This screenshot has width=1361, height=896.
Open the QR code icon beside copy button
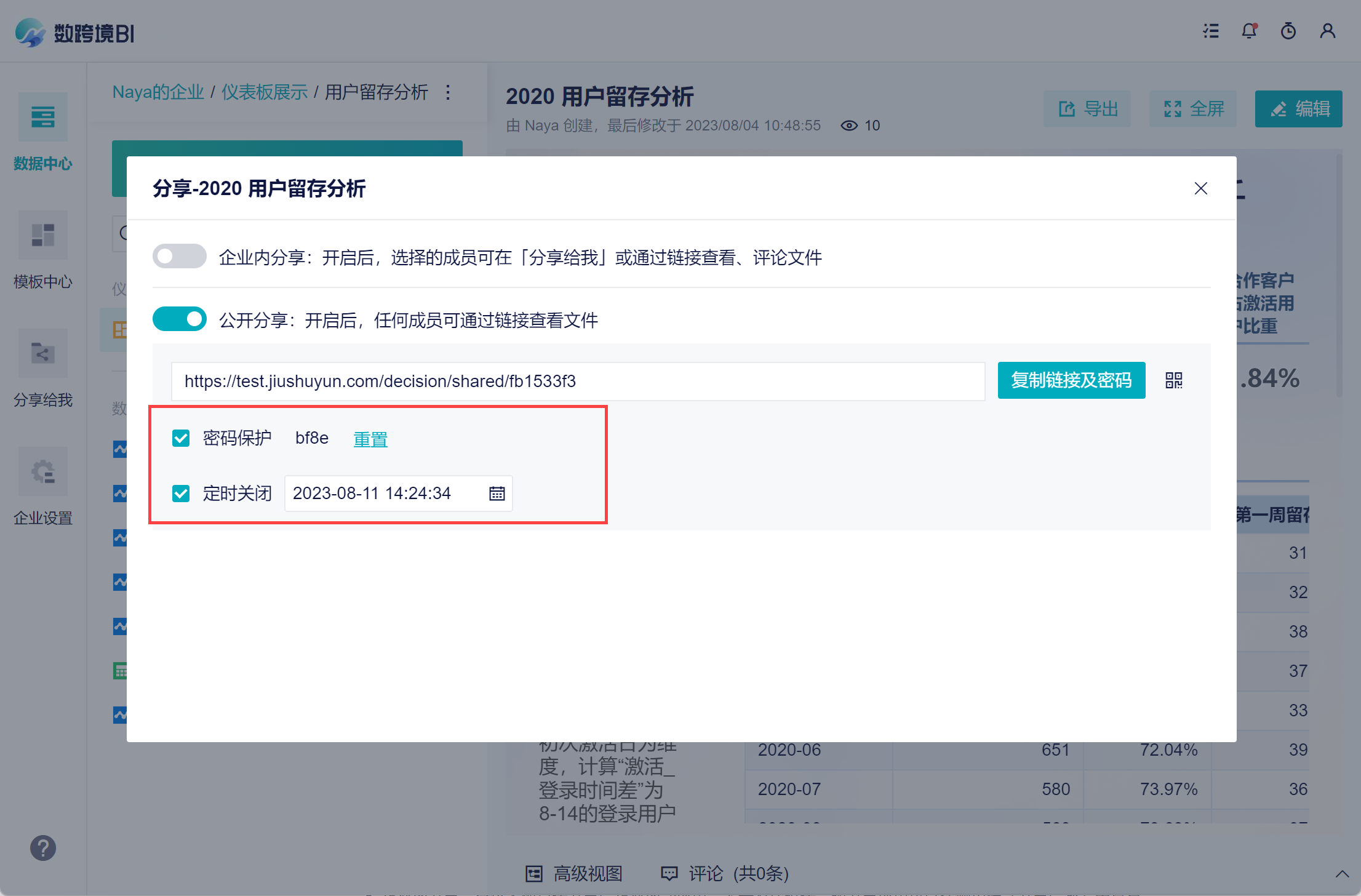1173,380
